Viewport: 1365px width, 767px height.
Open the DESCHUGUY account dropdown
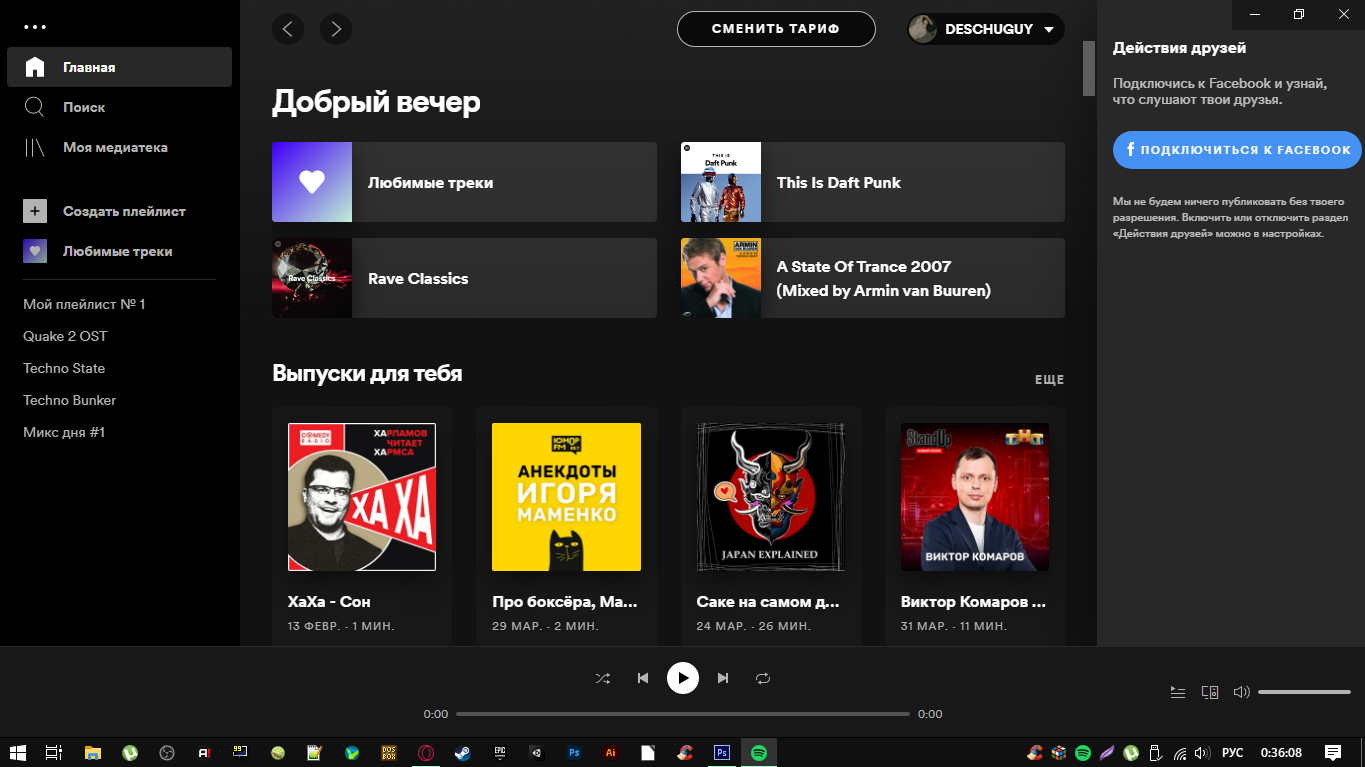pyautogui.click(x=985, y=29)
